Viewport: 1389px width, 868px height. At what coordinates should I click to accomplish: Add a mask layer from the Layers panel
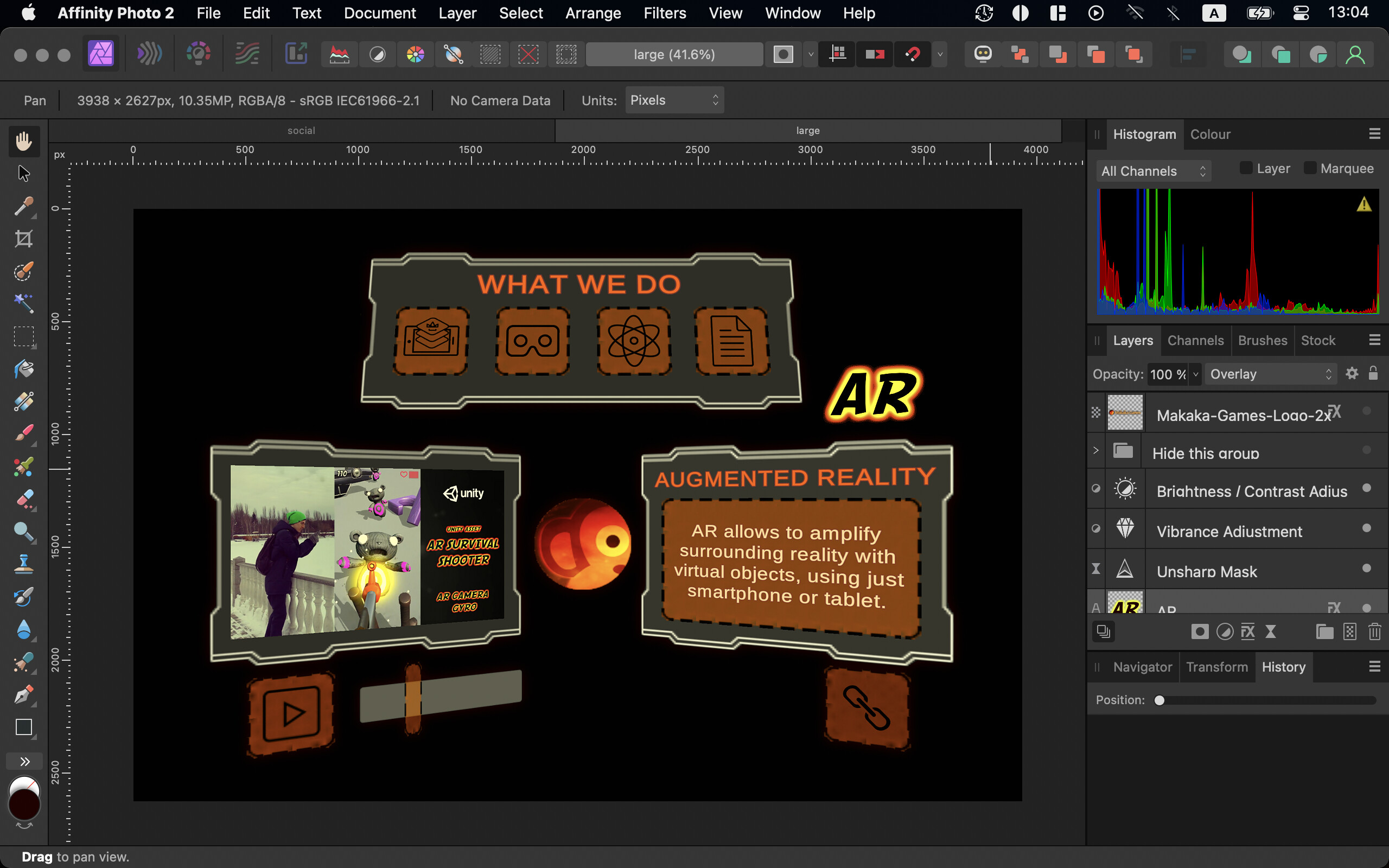[1200, 631]
